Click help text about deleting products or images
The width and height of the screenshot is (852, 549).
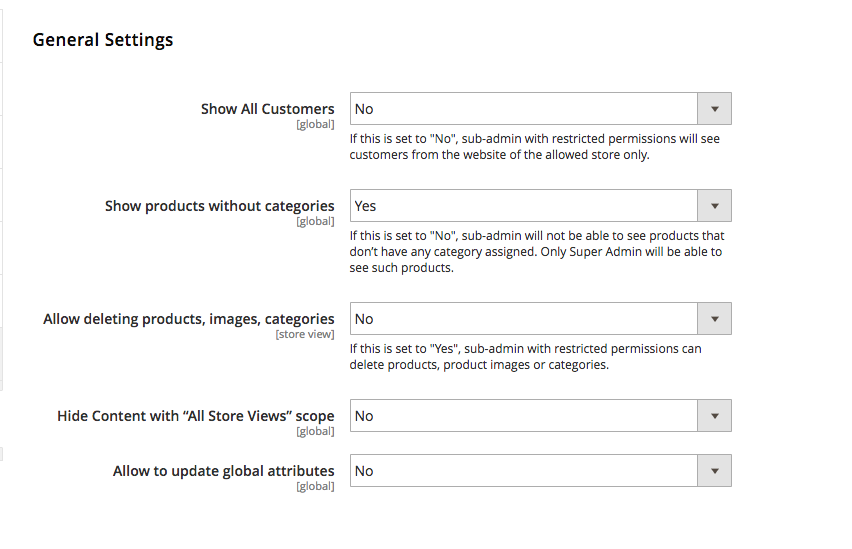(525, 357)
